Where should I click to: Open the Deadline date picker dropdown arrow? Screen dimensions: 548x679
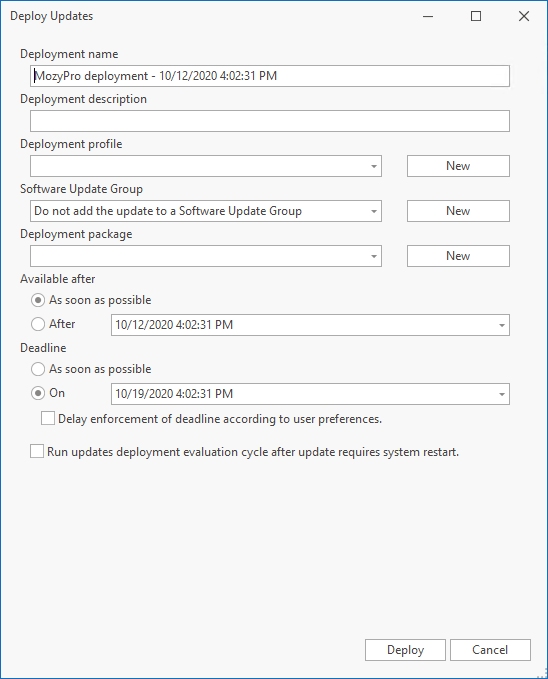click(502, 394)
